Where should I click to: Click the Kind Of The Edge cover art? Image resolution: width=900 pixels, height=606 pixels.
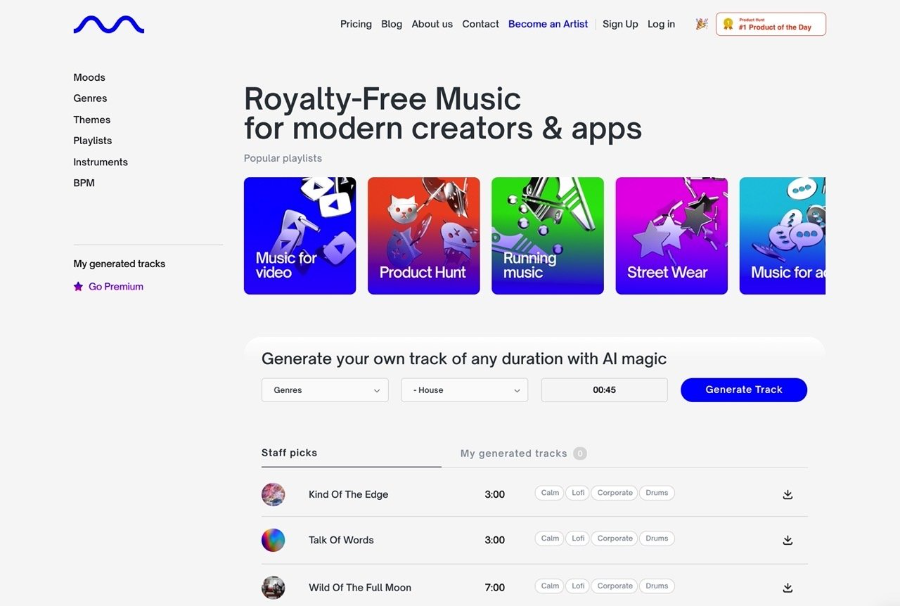273,494
